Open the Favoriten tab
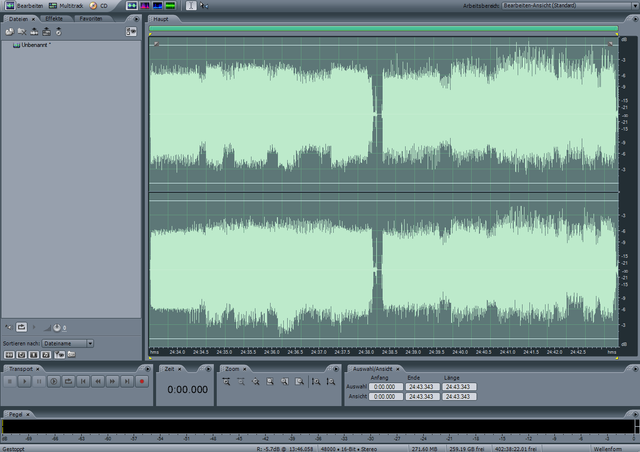Image resolution: width=640 pixels, height=452 pixels. tap(91, 19)
